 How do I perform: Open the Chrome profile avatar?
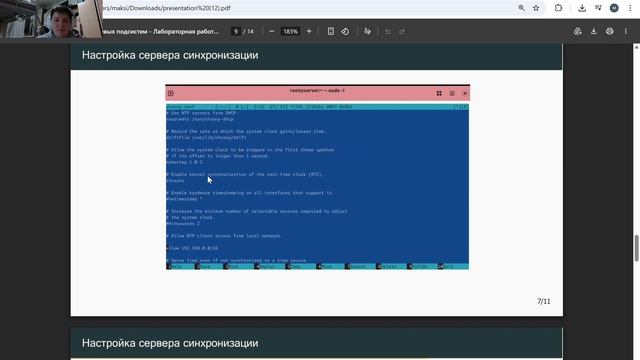pos(614,8)
